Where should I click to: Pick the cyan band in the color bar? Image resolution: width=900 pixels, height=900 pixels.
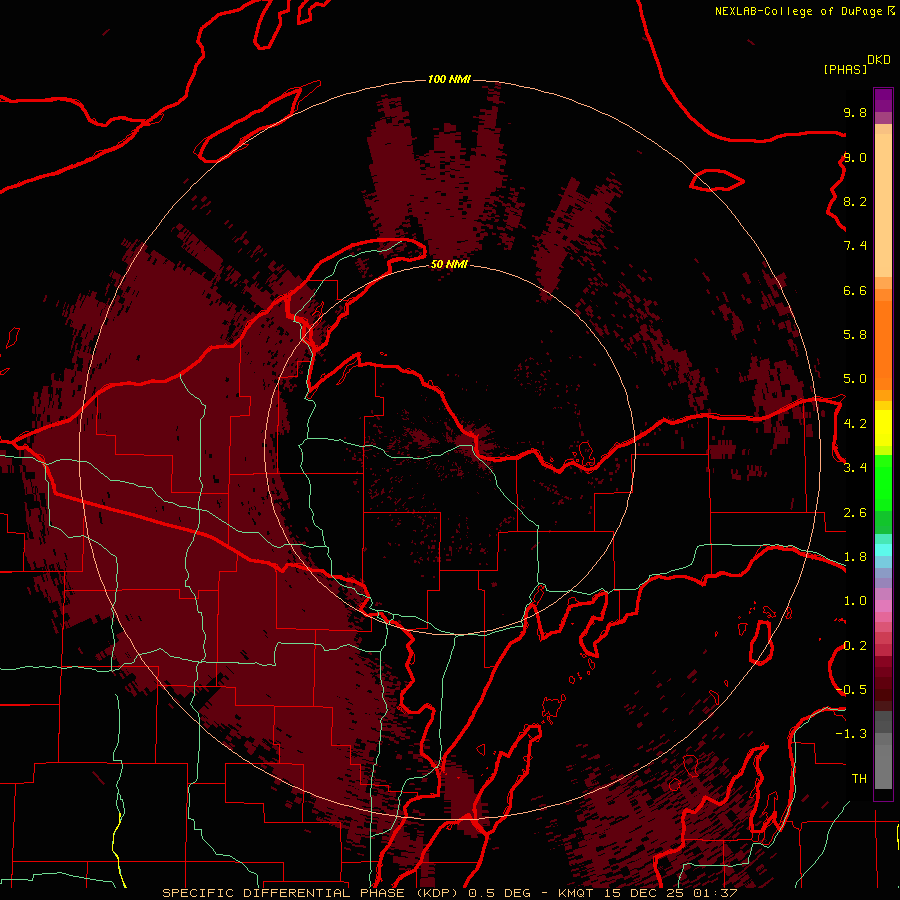[883, 550]
